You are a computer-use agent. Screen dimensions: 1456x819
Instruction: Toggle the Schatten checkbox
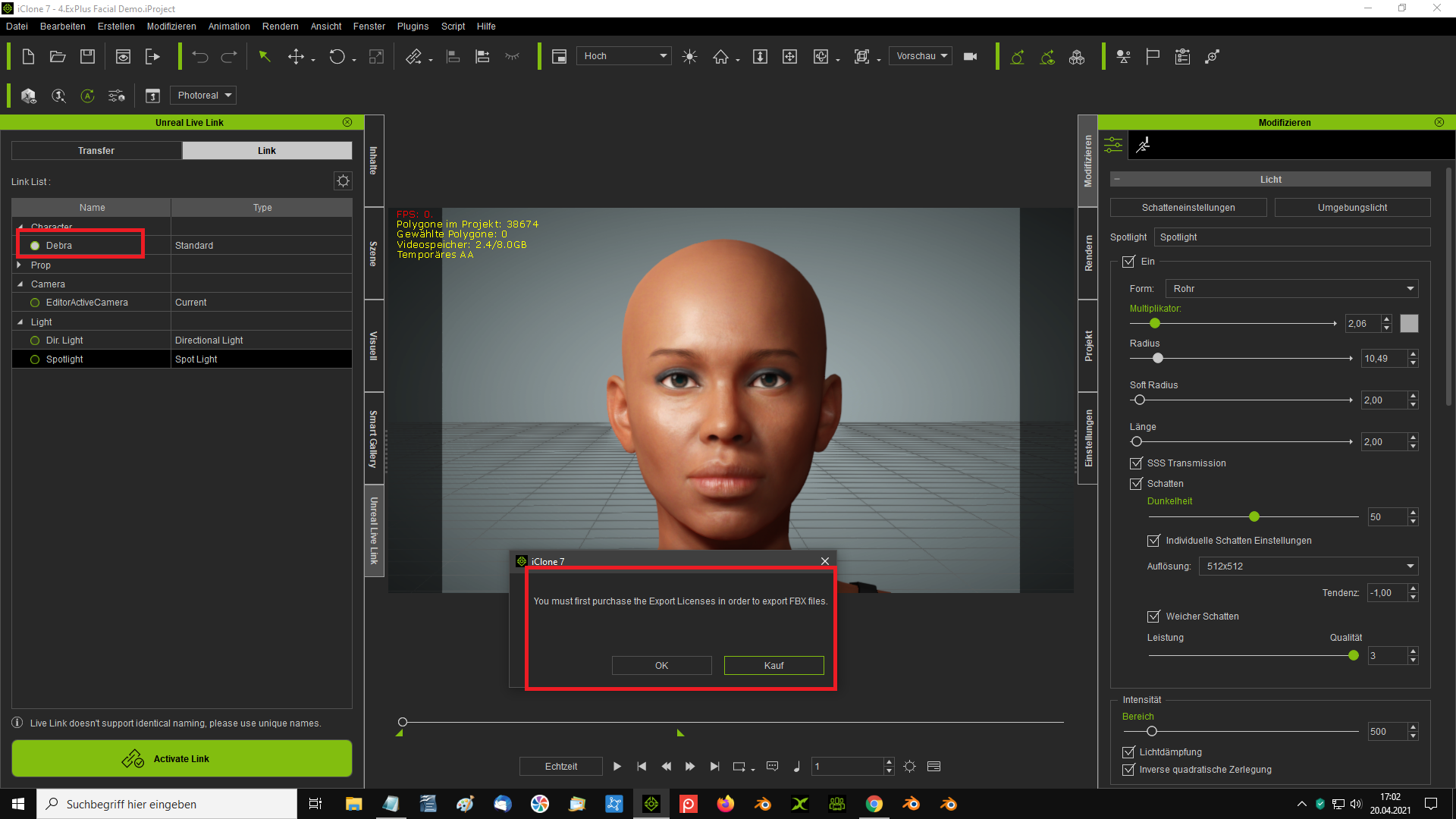tap(1136, 484)
